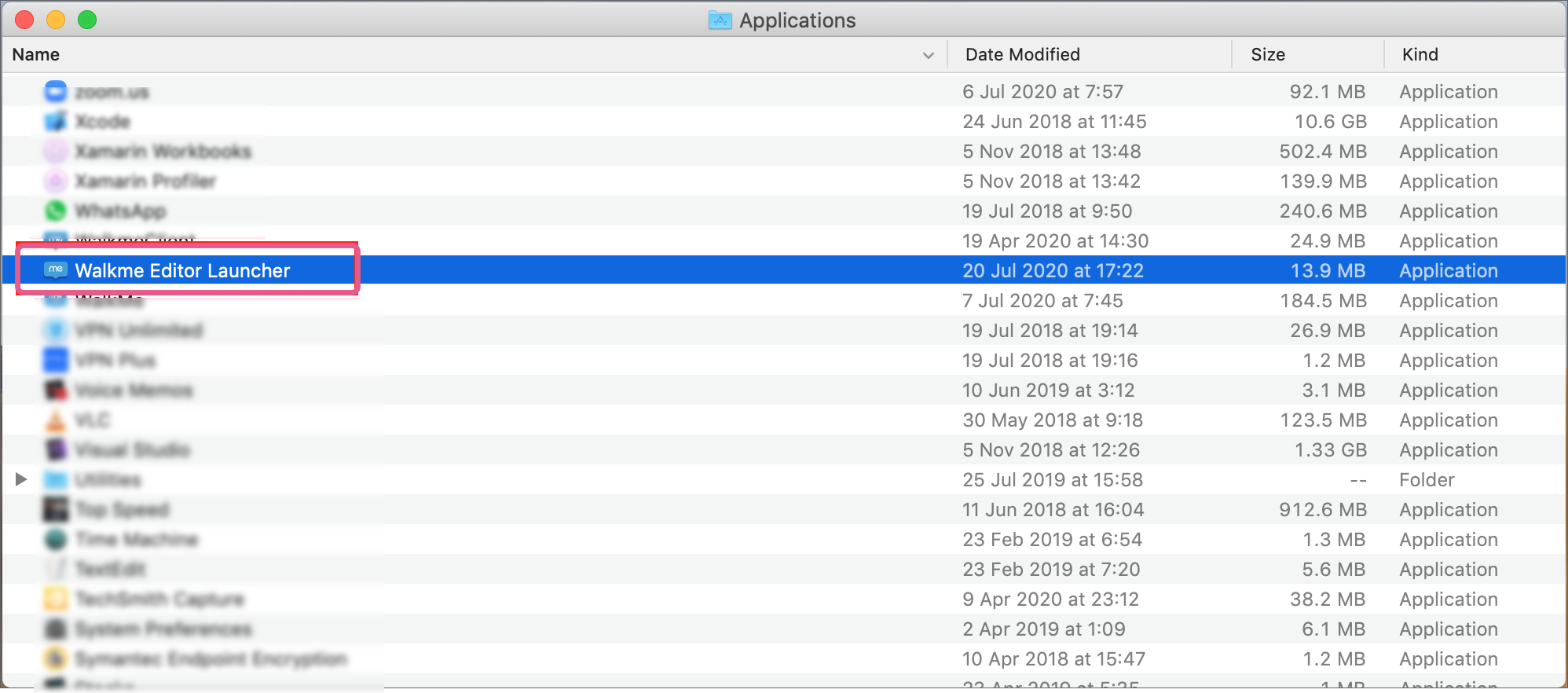Select the Folder kind value
The width and height of the screenshot is (1568, 693).
(x=1427, y=480)
